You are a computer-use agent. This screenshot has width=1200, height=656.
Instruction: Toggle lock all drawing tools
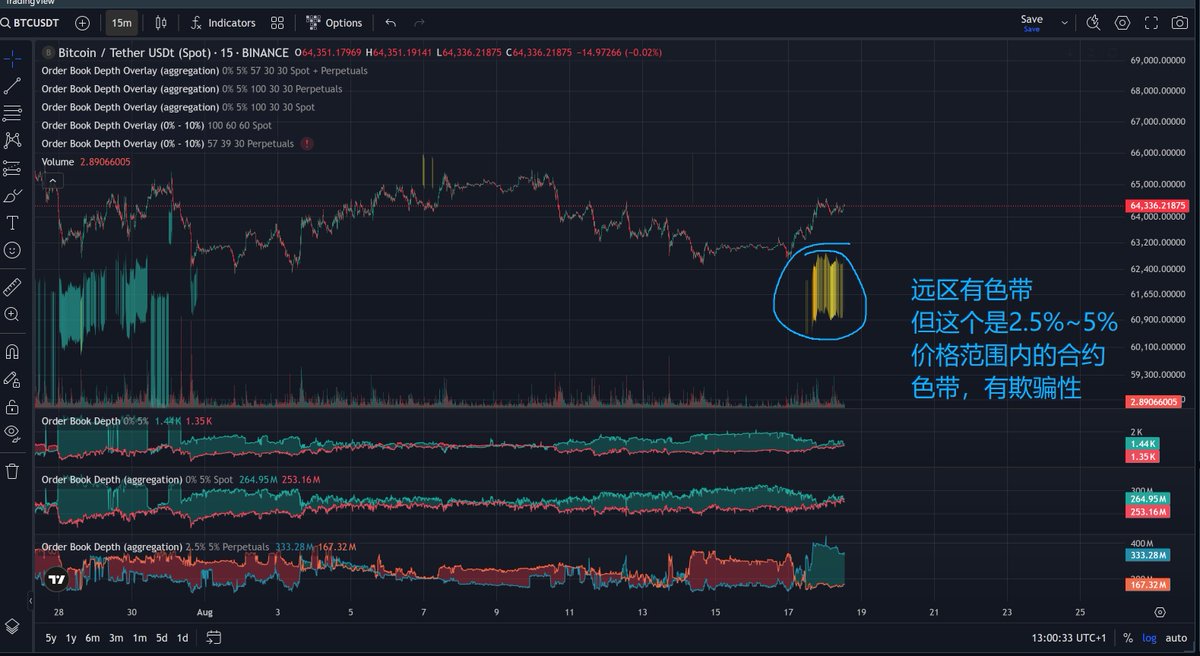click(x=13, y=407)
